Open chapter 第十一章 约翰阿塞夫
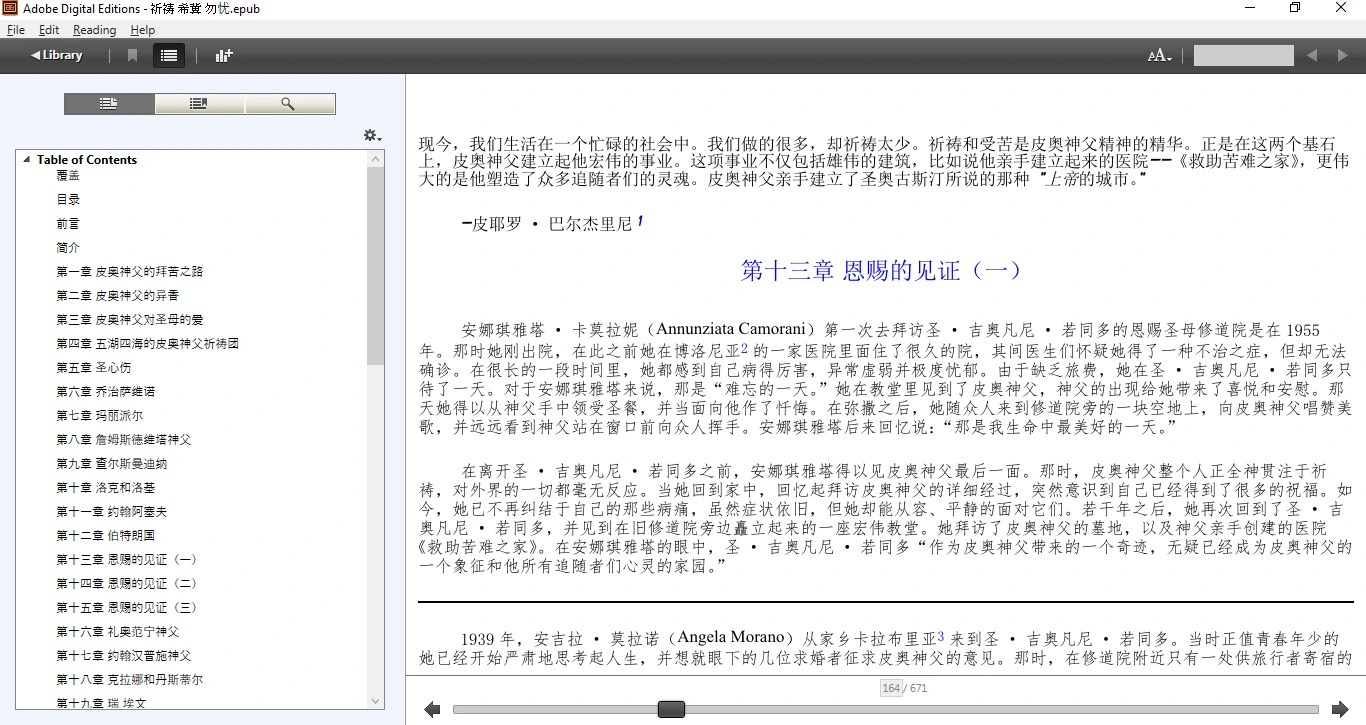Screen dimensions: 1366x725 tap(111, 512)
